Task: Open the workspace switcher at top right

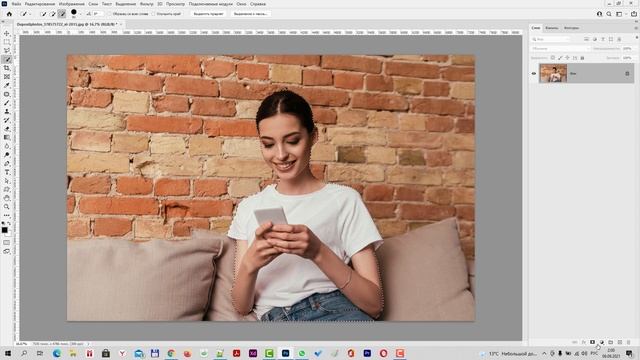Action: (620, 14)
